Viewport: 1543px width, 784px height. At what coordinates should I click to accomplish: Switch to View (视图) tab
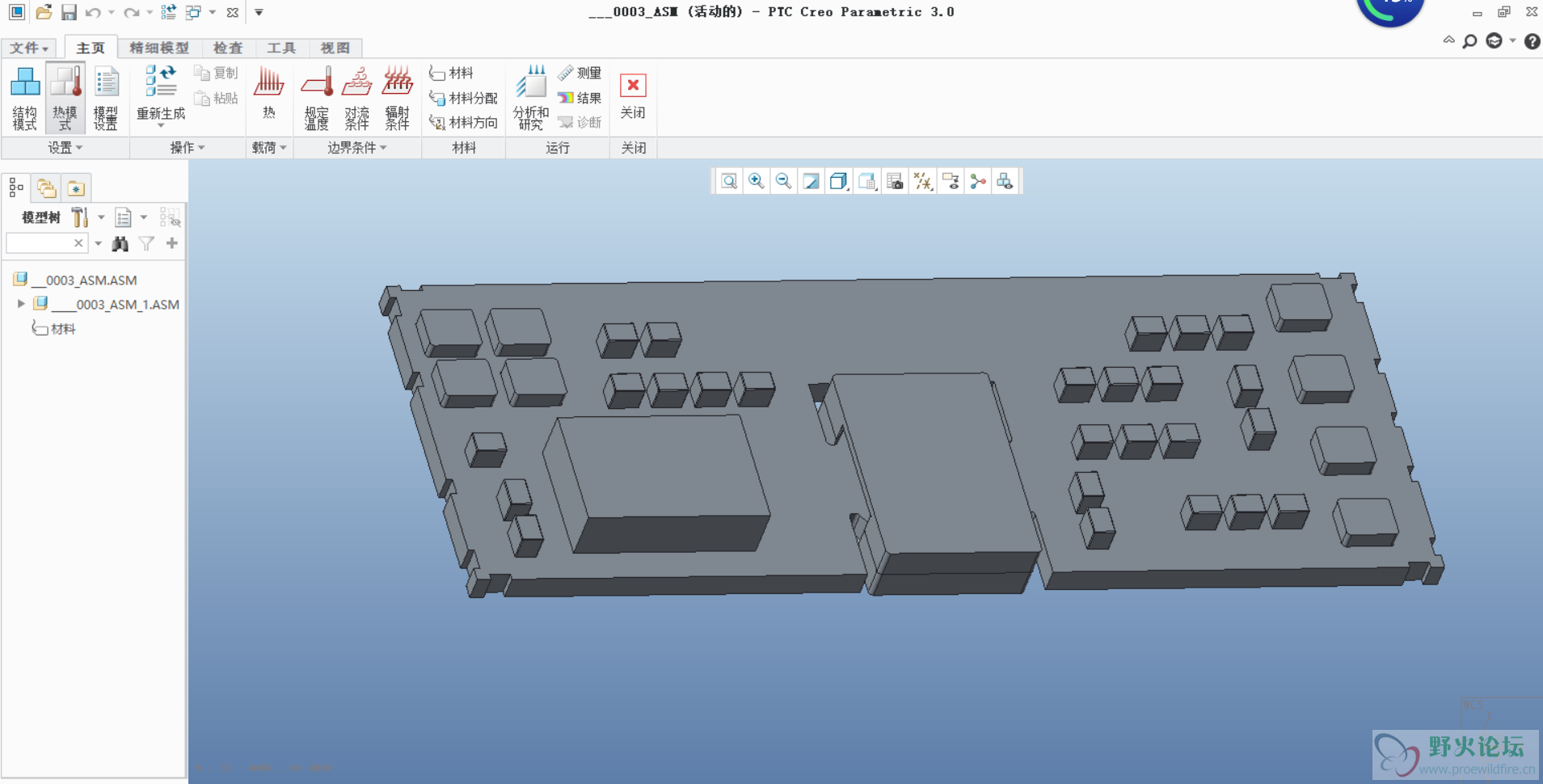335,48
